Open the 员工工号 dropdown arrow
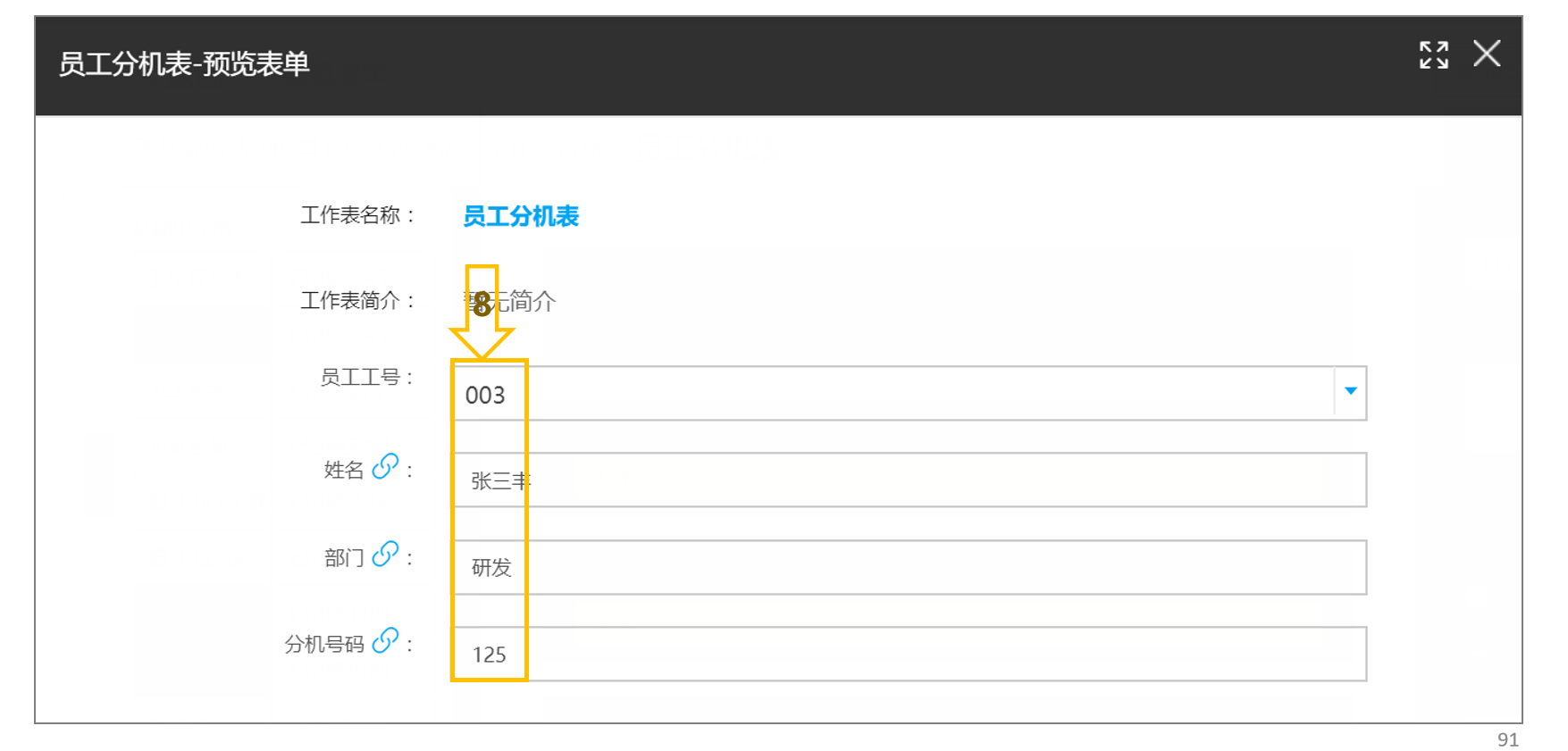This screenshot has height=751, width=1568. pos(1350,391)
